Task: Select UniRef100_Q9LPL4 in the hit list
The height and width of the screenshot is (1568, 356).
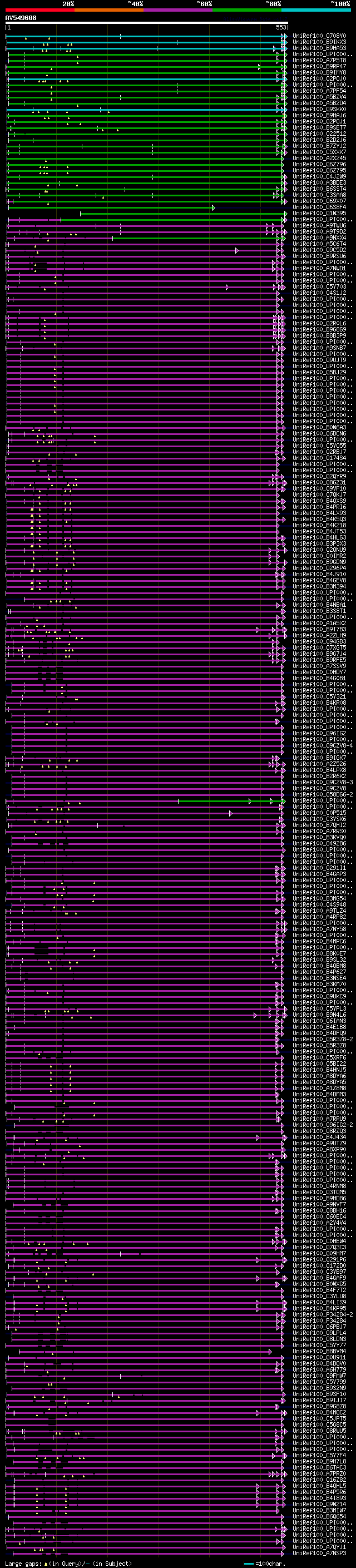Action: [x=319, y=1332]
